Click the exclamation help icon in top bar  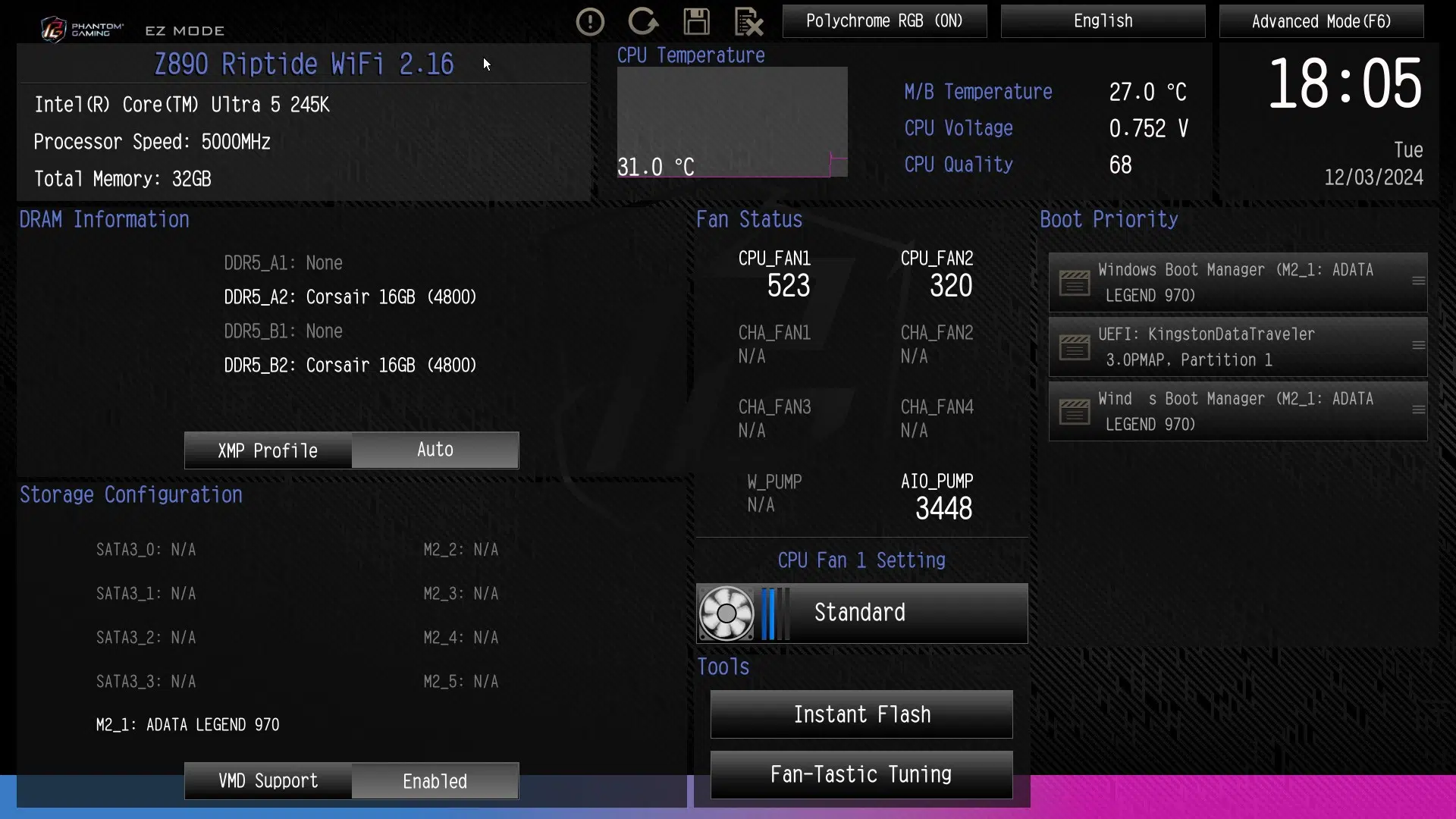pos(590,21)
